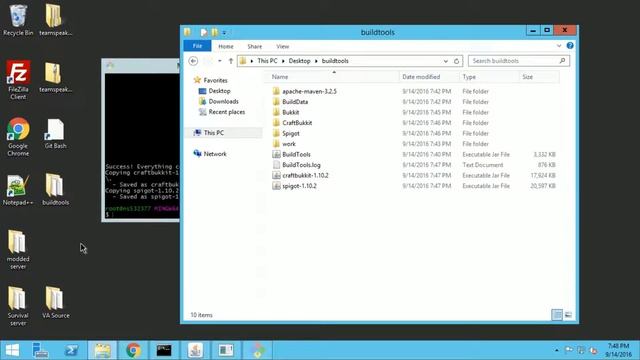The height and width of the screenshot is (360, 640).
Task: Select Network in navigation pane
Action: 215,154
